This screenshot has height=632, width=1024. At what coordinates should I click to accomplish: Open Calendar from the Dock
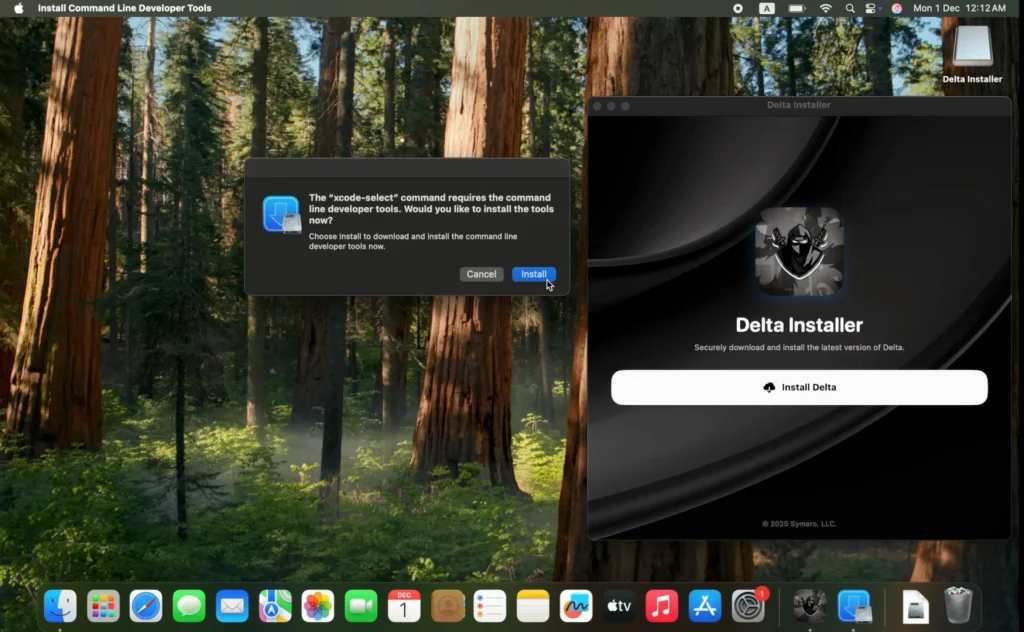click(404, 607)
